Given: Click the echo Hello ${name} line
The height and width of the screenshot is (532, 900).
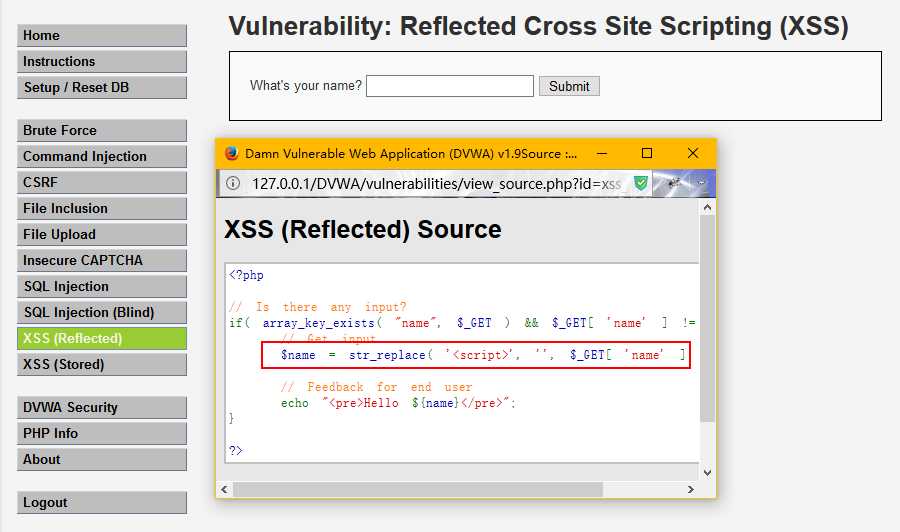Looking at the screenshot, I should 398,403.
